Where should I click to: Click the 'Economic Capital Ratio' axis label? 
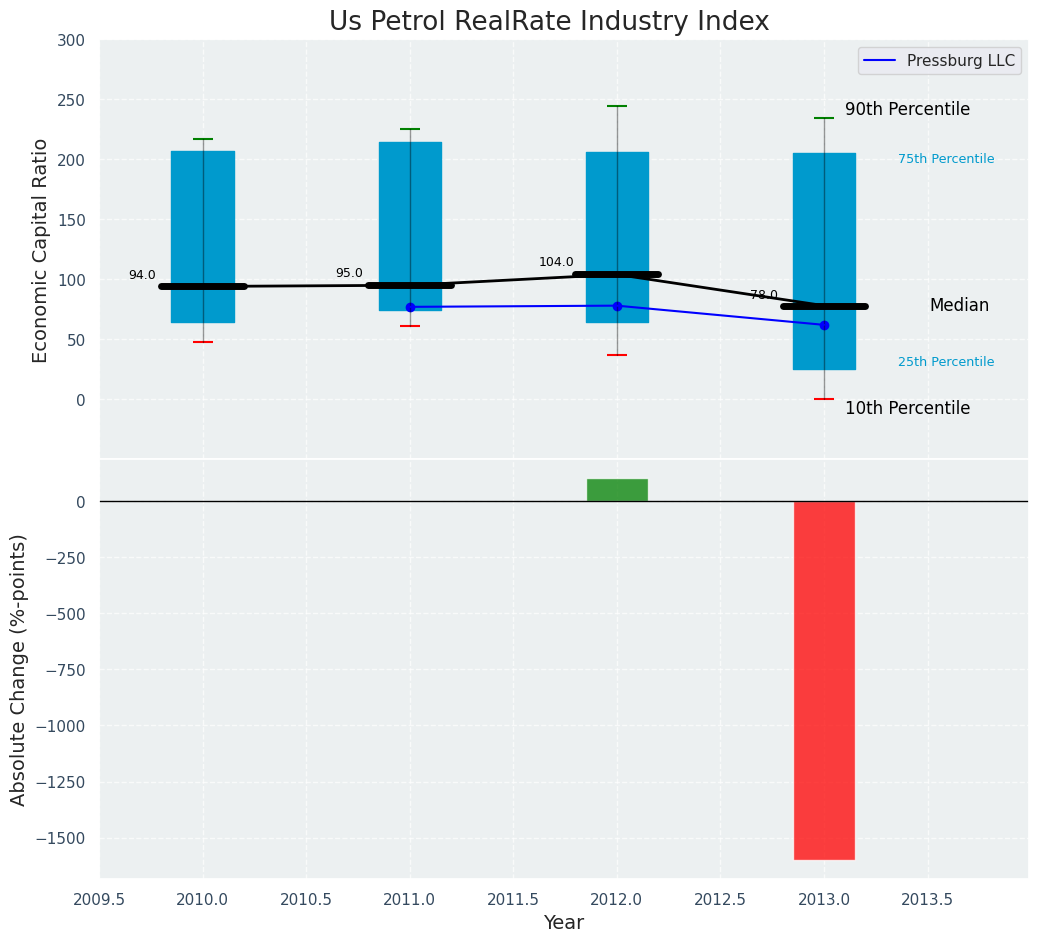tap(40, 251)
